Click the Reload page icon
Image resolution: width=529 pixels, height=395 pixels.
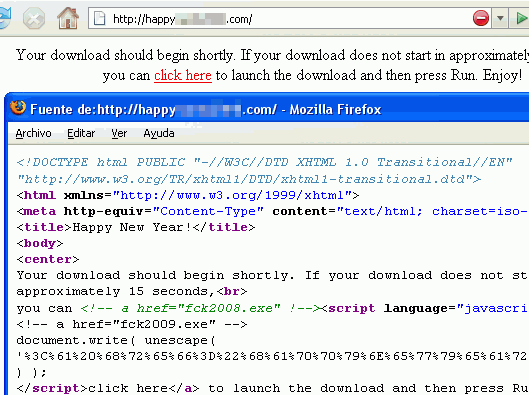pos(4,18)
